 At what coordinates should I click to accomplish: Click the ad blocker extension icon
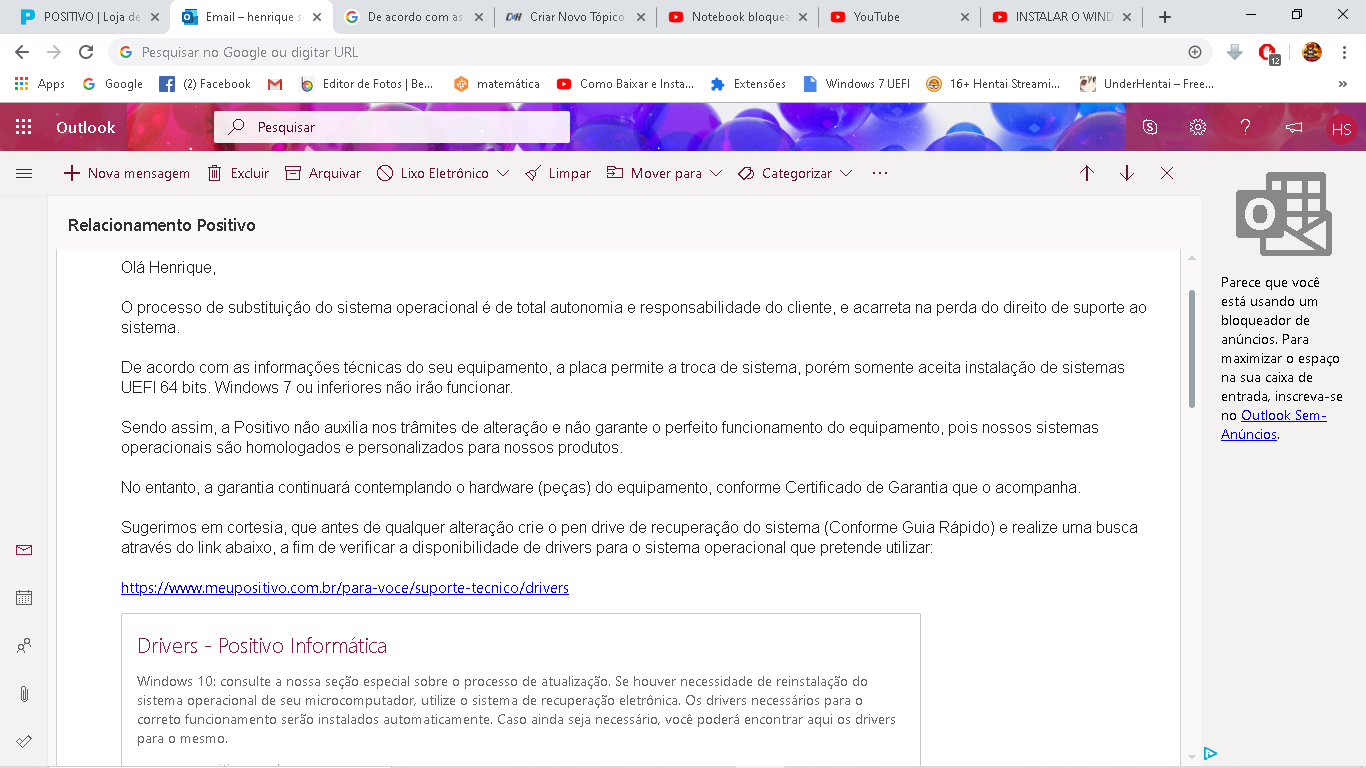tap(1268, 53)
